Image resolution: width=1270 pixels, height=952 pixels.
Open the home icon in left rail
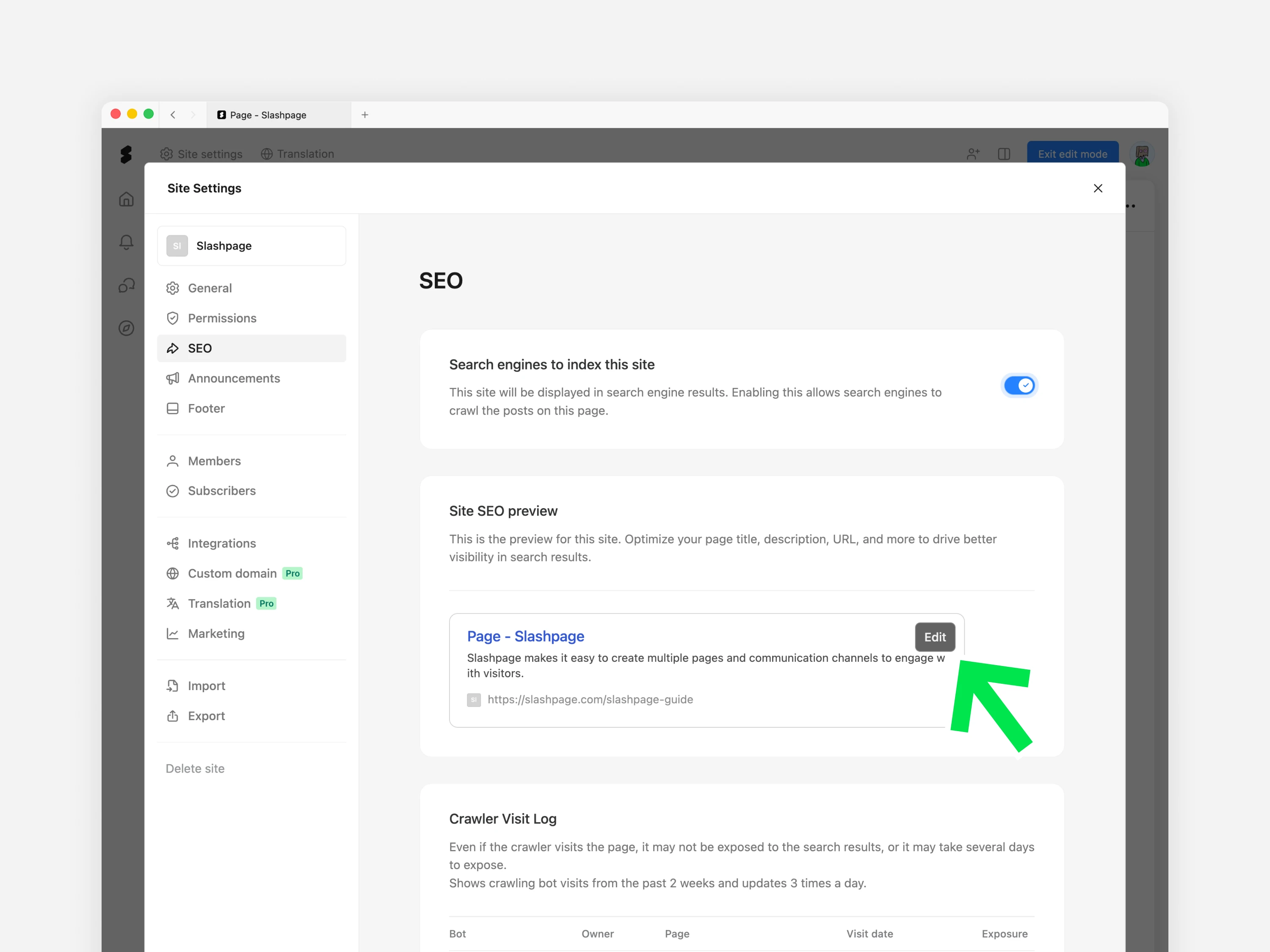coord(126,199)
